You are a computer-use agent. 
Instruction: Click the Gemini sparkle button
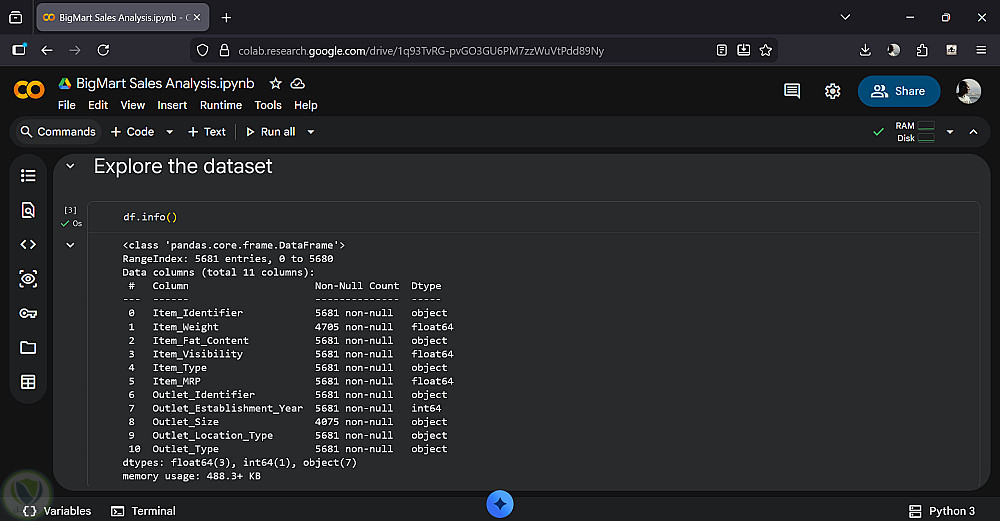click(500, 504)
